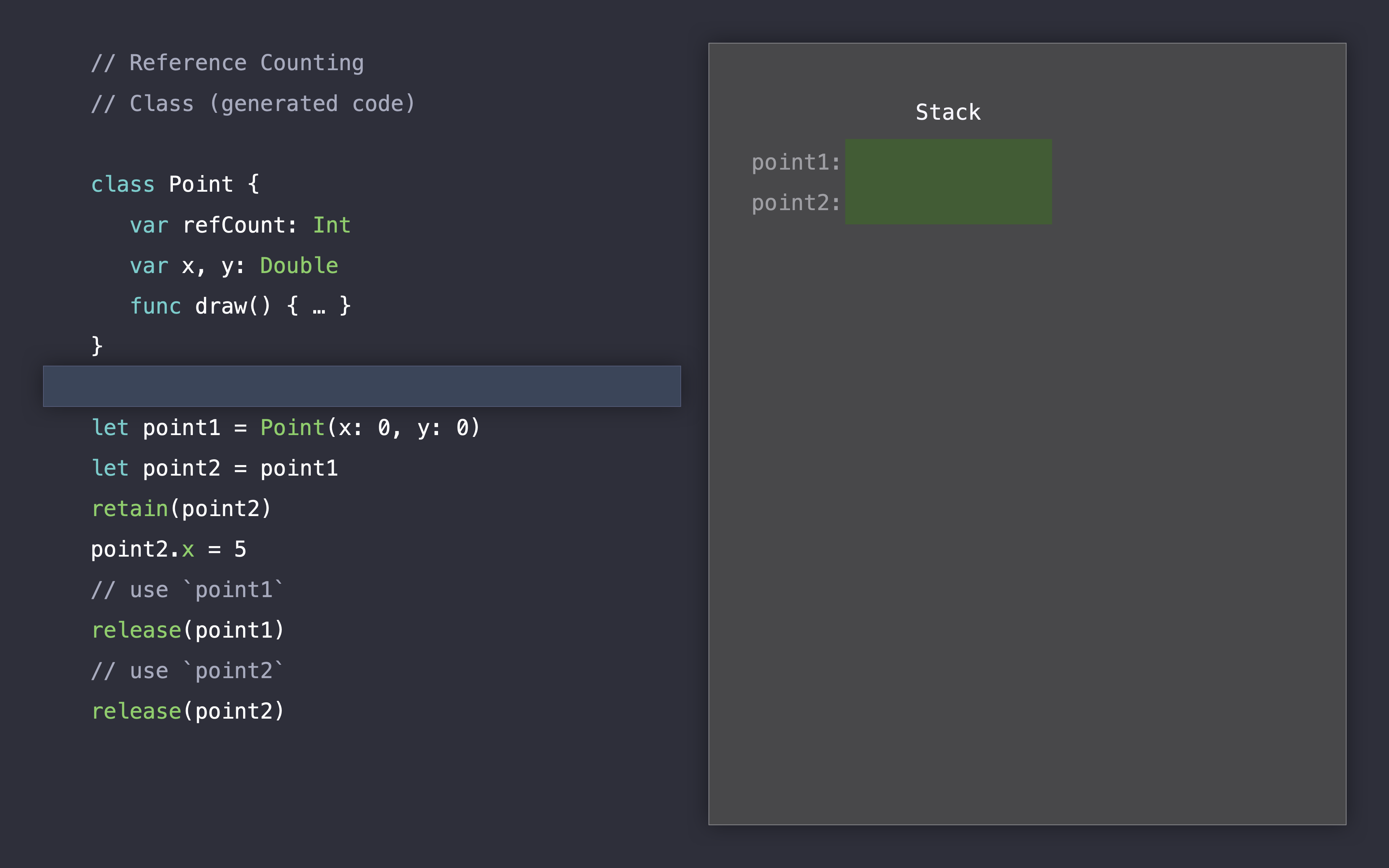Click the 'var refCount: Int' line
This screenshot has height=868, width=1389.
(240, 225)
